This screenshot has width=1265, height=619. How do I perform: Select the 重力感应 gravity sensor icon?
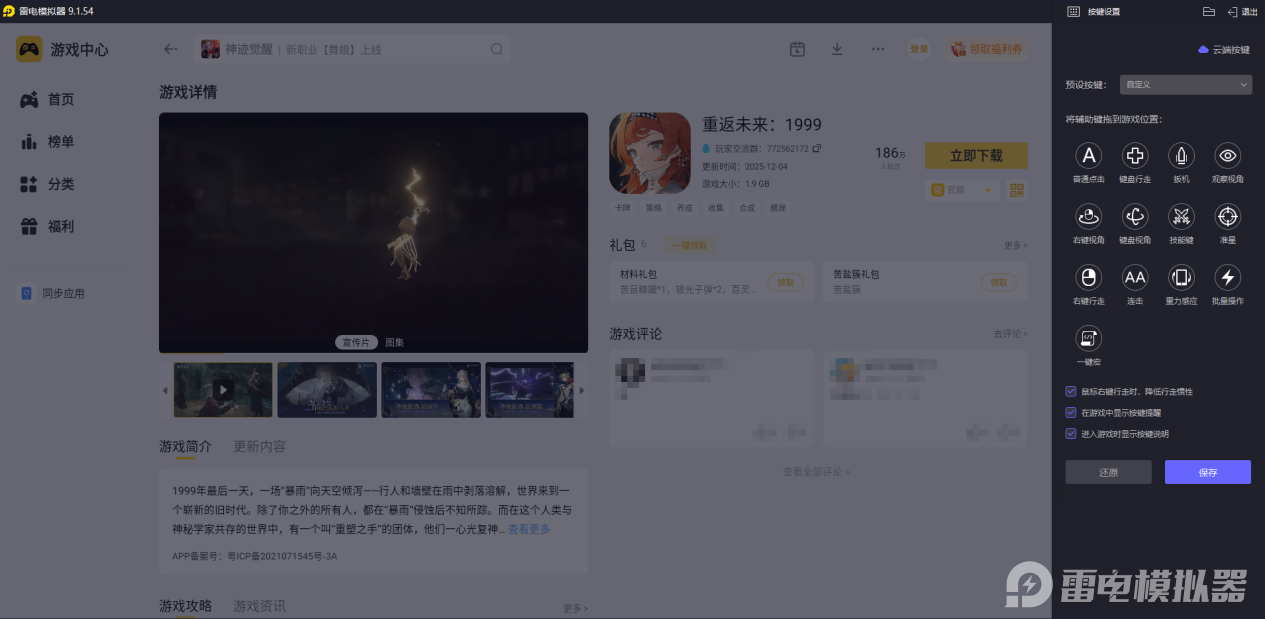click(1181, 279)
